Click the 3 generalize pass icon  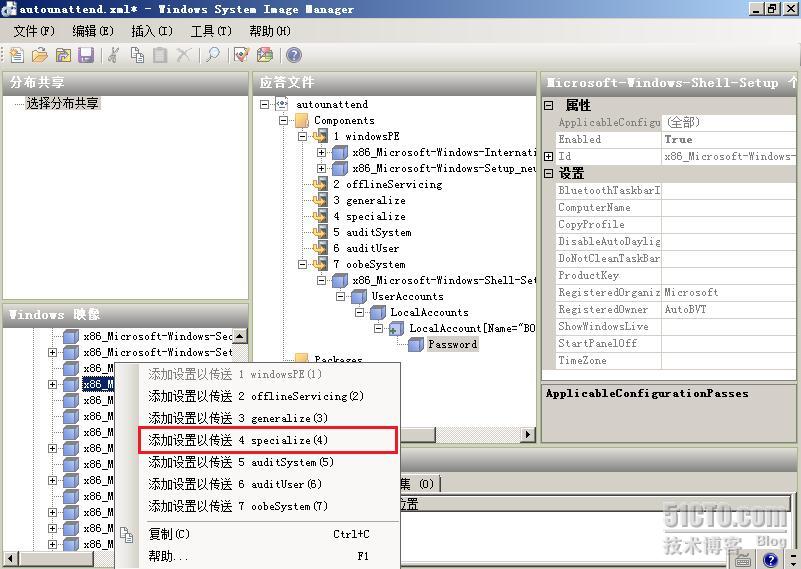(x=320, y=200)
